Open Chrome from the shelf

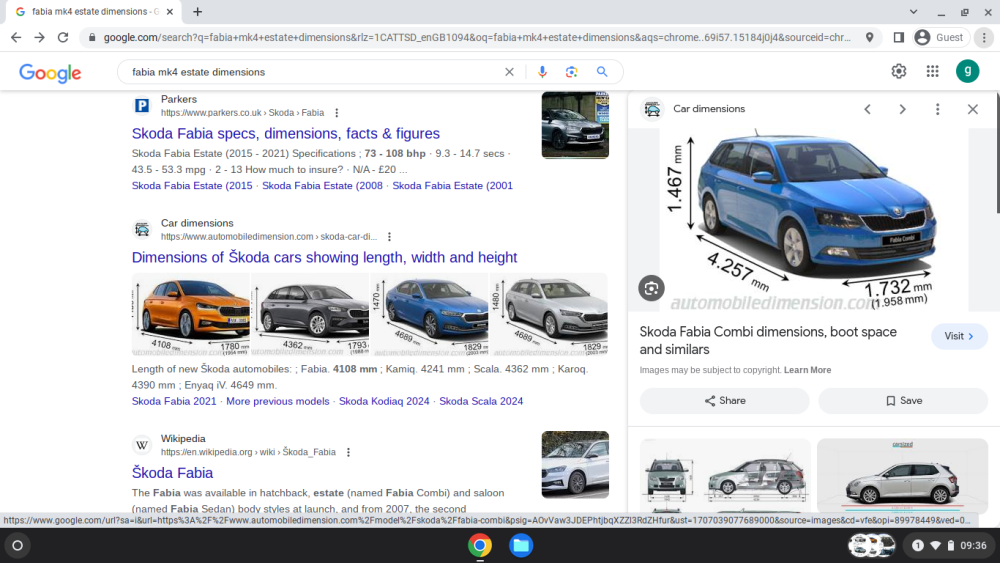(480, 545)
